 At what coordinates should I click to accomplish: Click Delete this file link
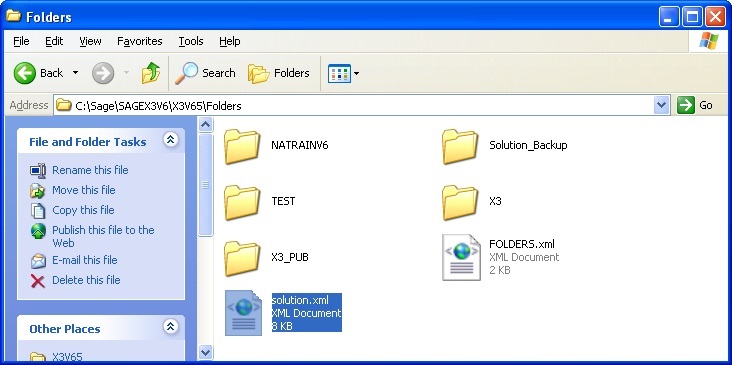point(86,280)
